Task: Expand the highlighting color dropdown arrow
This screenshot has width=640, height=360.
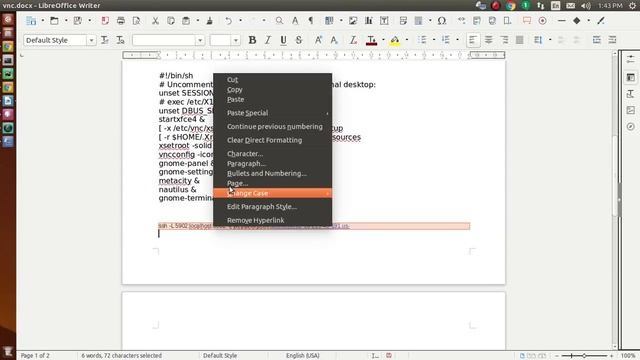Action: (x=407, y=40)
